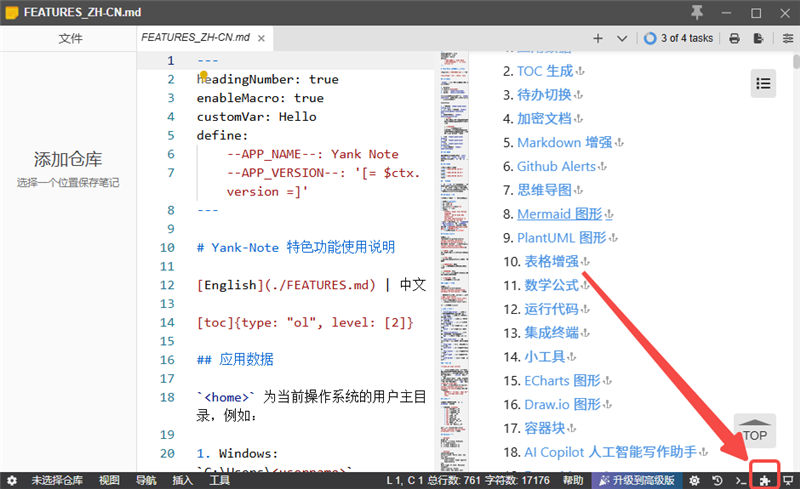800x489 pixels.
Task: Follow the Github Alerts link
Action: 556,166
